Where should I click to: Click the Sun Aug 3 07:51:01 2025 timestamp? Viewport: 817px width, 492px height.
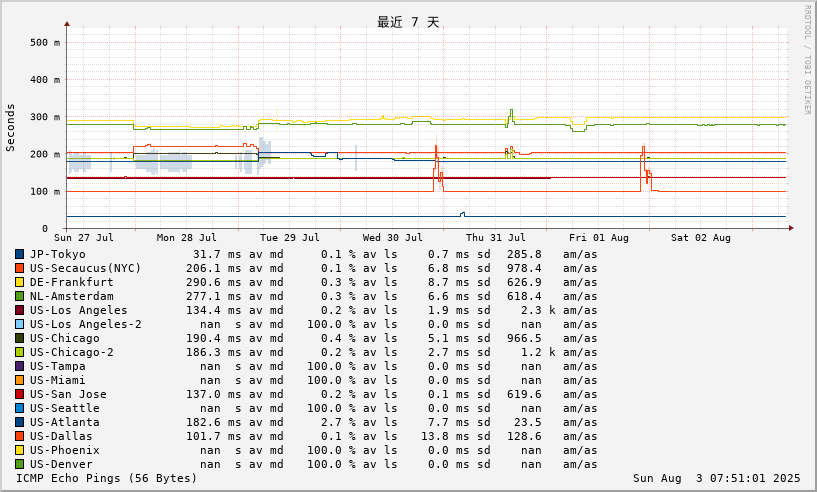(x=716, y=478)
